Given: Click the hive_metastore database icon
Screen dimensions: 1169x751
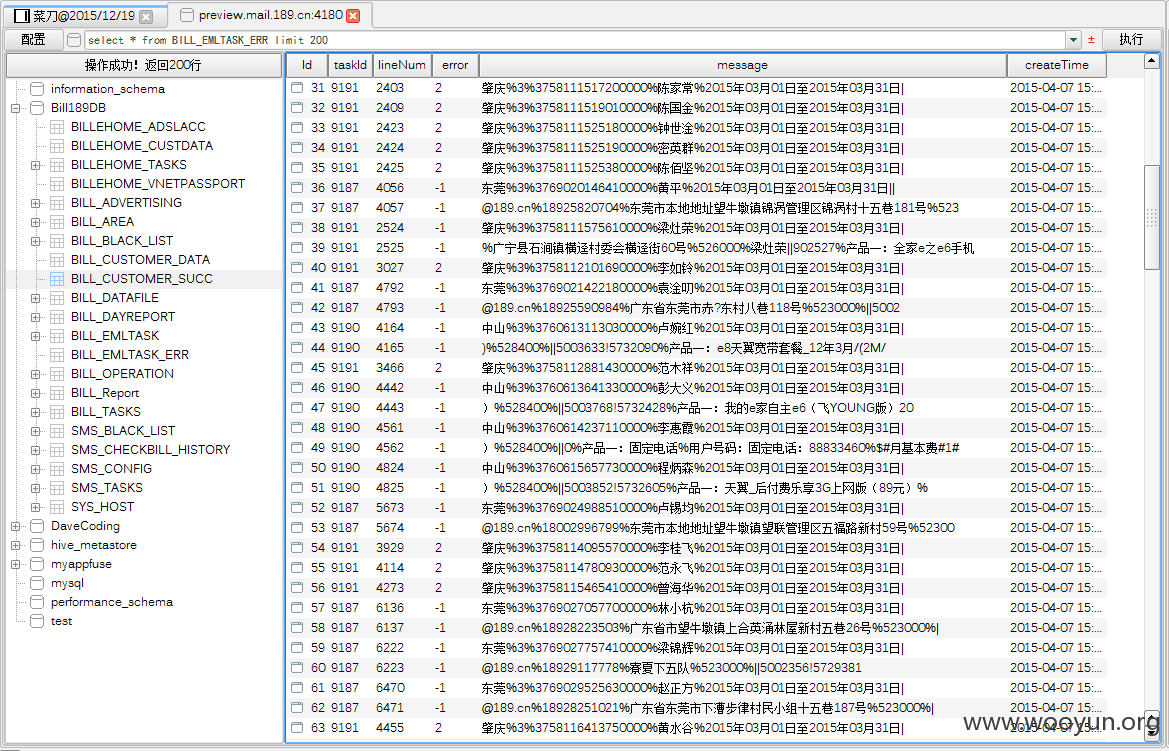Looking at the screenshot, I should [37, 545].
